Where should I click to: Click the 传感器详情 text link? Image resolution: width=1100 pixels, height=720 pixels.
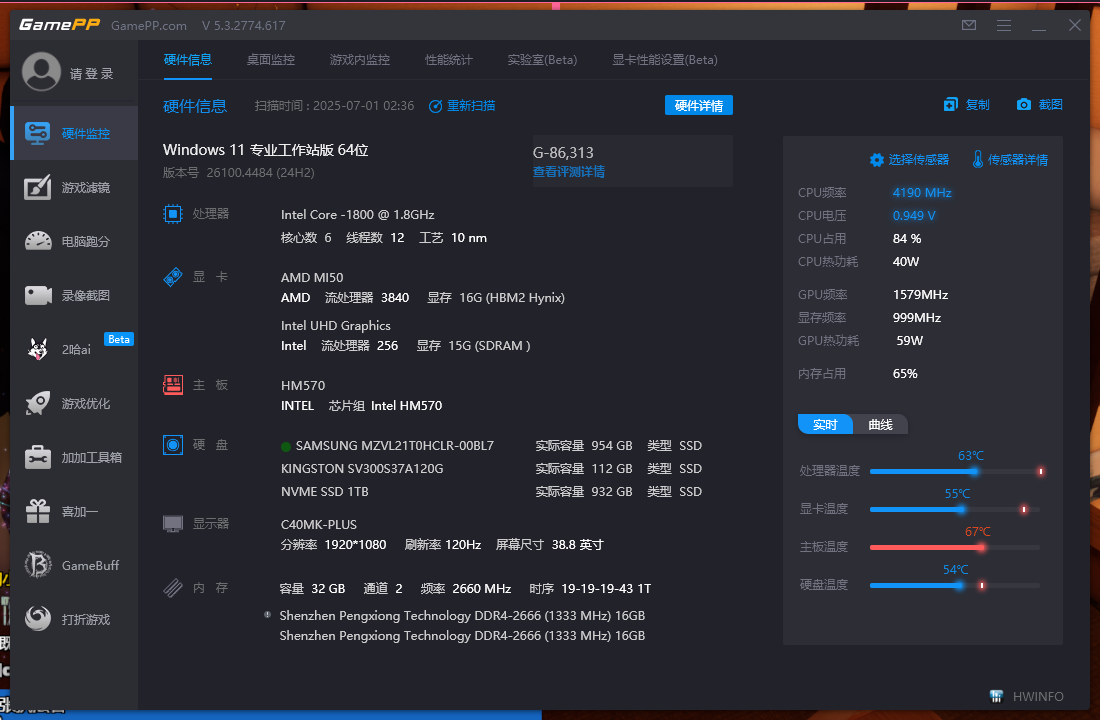click(1018, 160)
